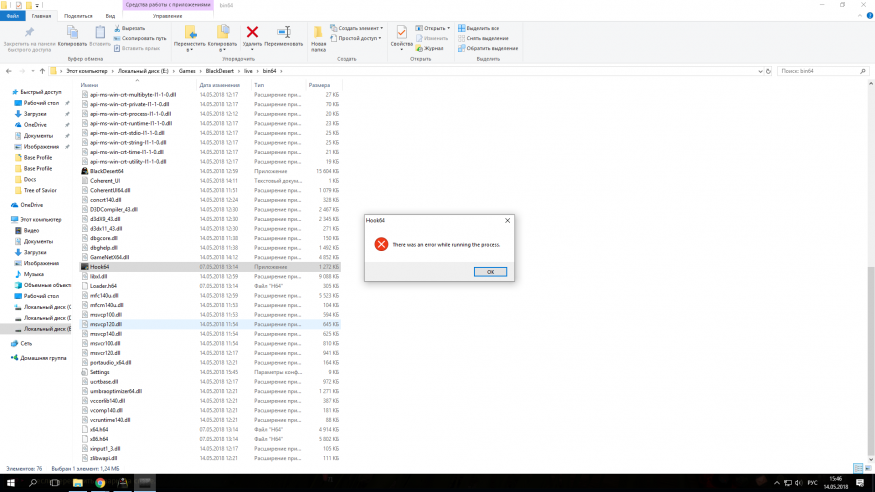Click the Up one level arrow
Screen dimensions: 875x492
pyautogui.click(x=42, y=71)
